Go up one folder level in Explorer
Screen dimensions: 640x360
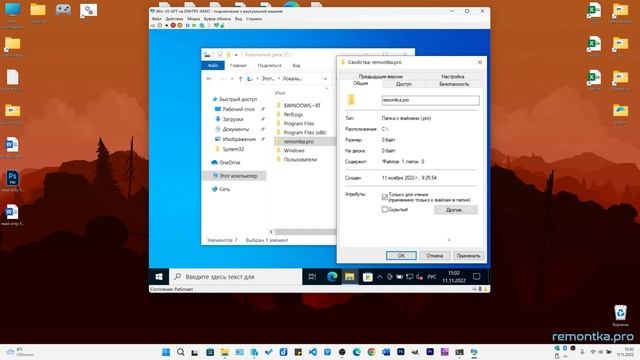pos(240,78)
